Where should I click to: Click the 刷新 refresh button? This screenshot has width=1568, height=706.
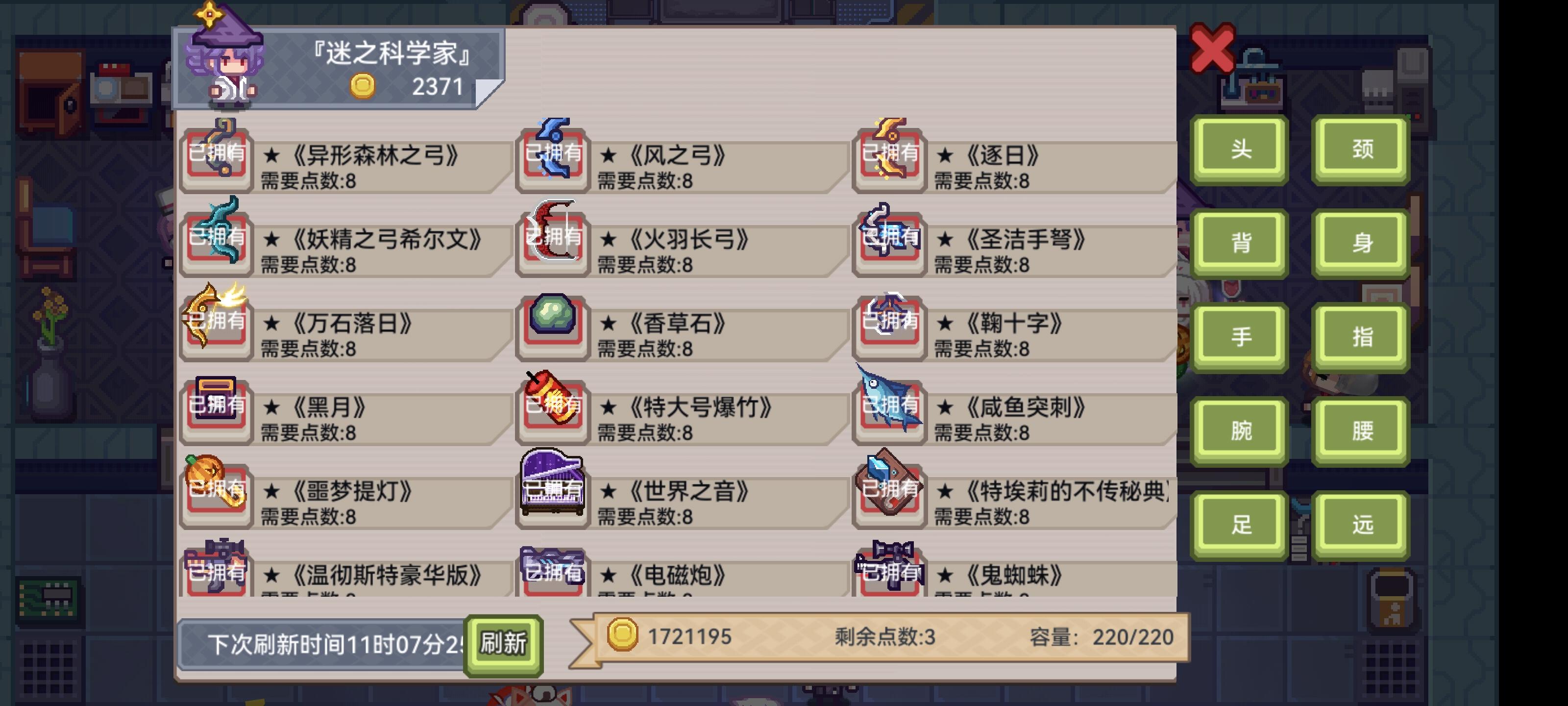pos(503,644)
